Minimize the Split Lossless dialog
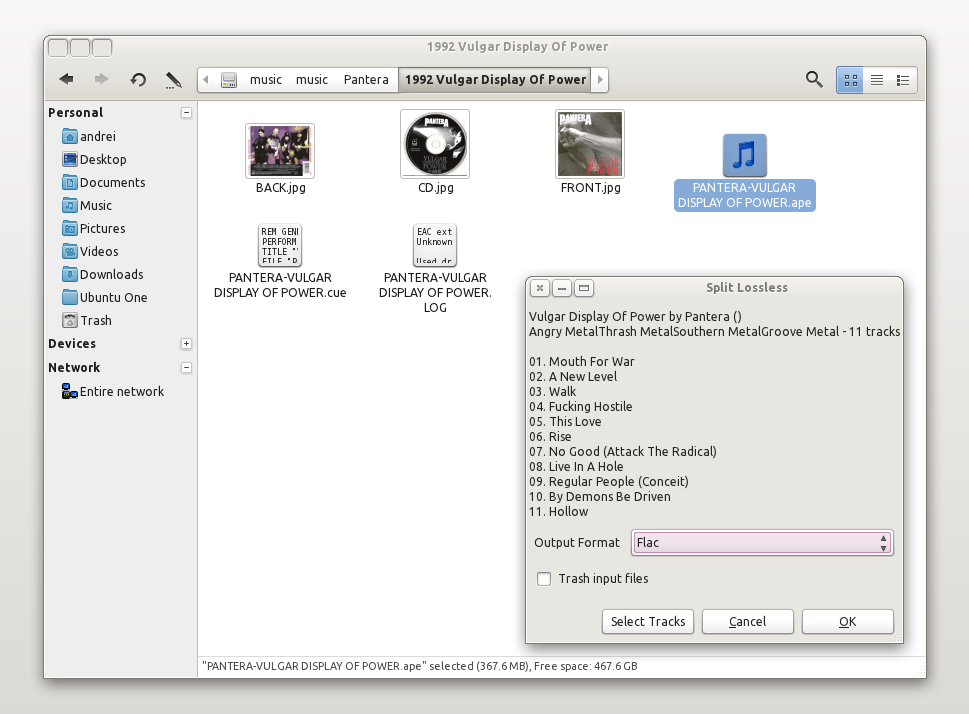The image size is (969, 714). [561, 288]
